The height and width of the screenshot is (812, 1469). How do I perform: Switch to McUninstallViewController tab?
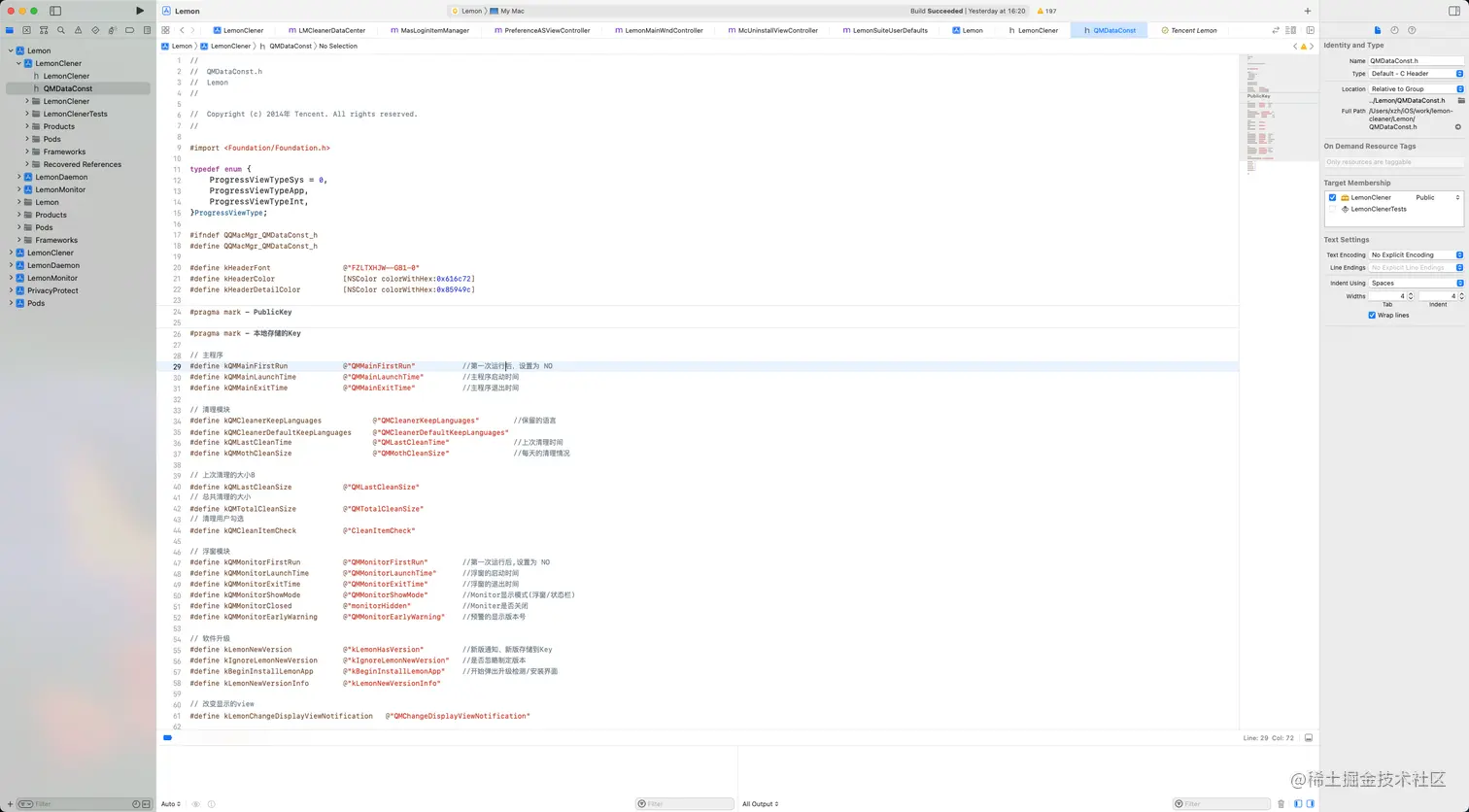772,30
